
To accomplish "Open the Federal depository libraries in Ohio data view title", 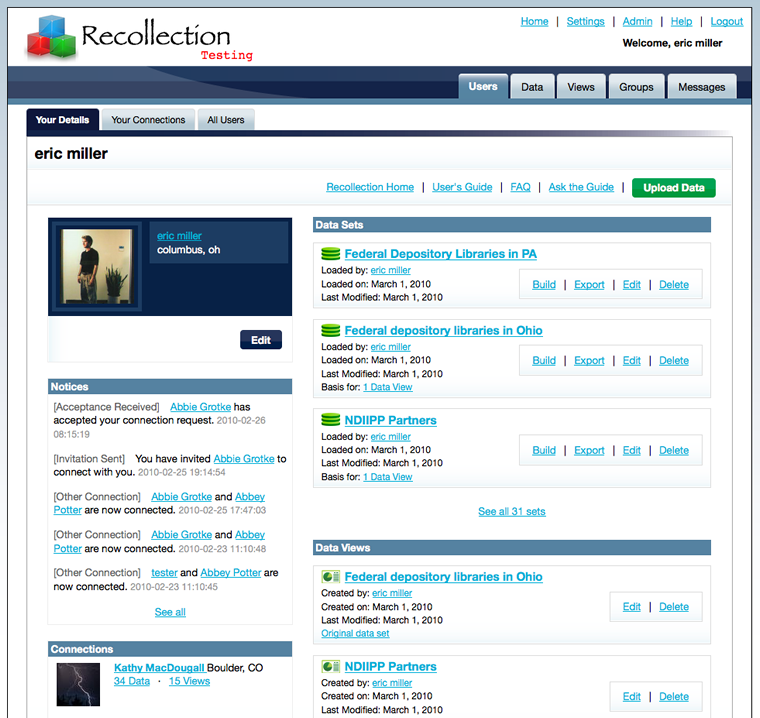I will [443, 576].
